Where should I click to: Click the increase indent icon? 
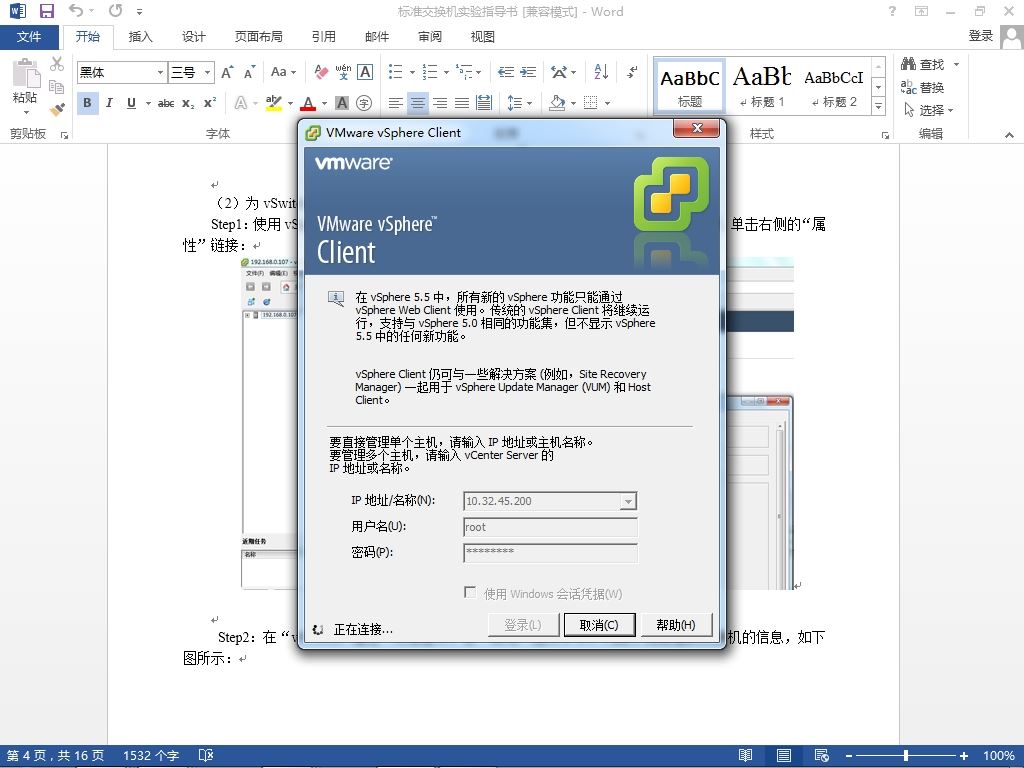528,72
